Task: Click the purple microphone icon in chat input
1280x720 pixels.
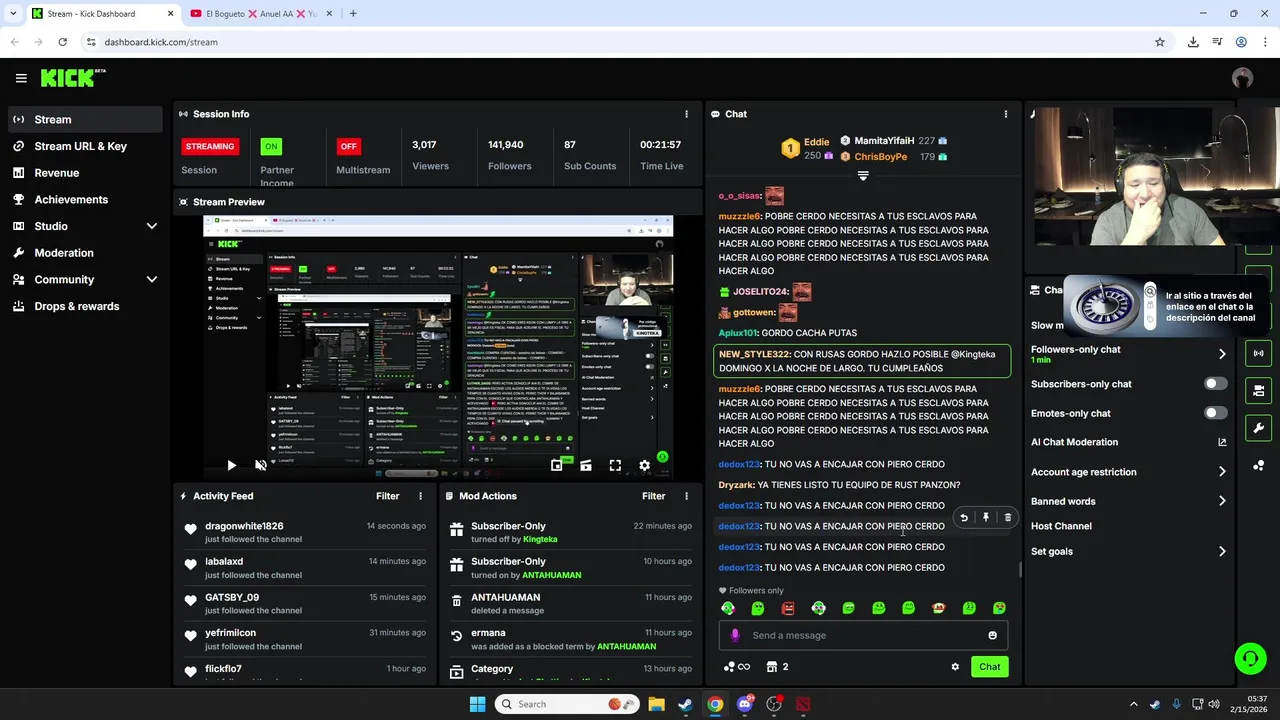Action: point(735,635)
